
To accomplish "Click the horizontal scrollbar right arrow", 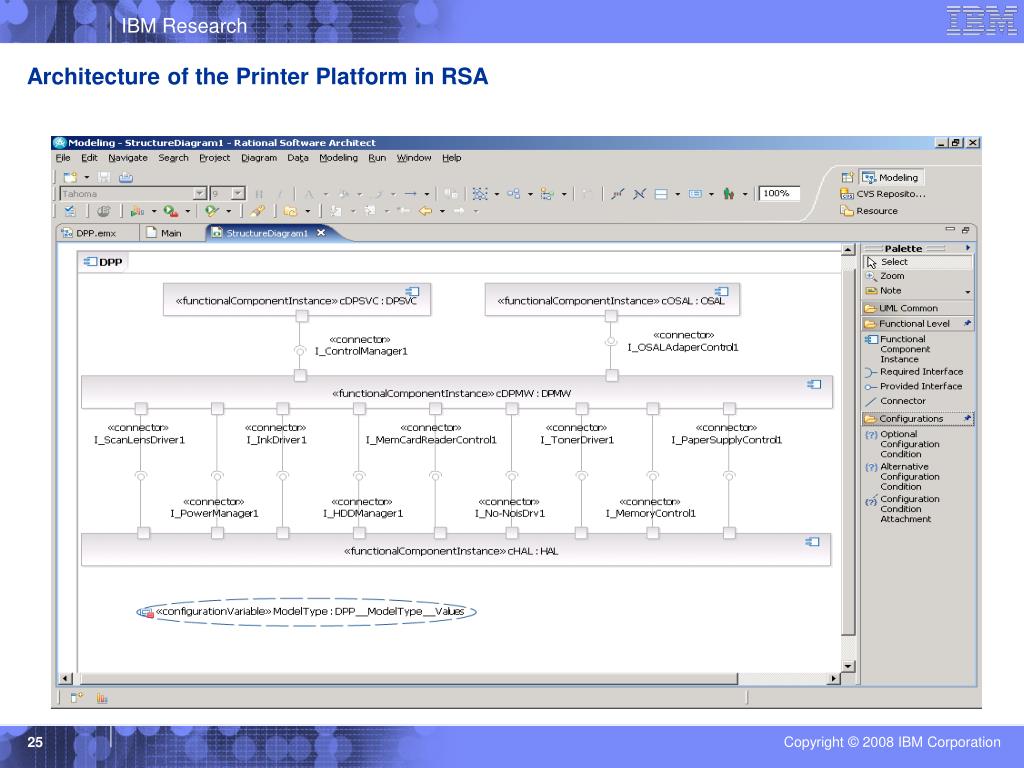I will [833, 679].
